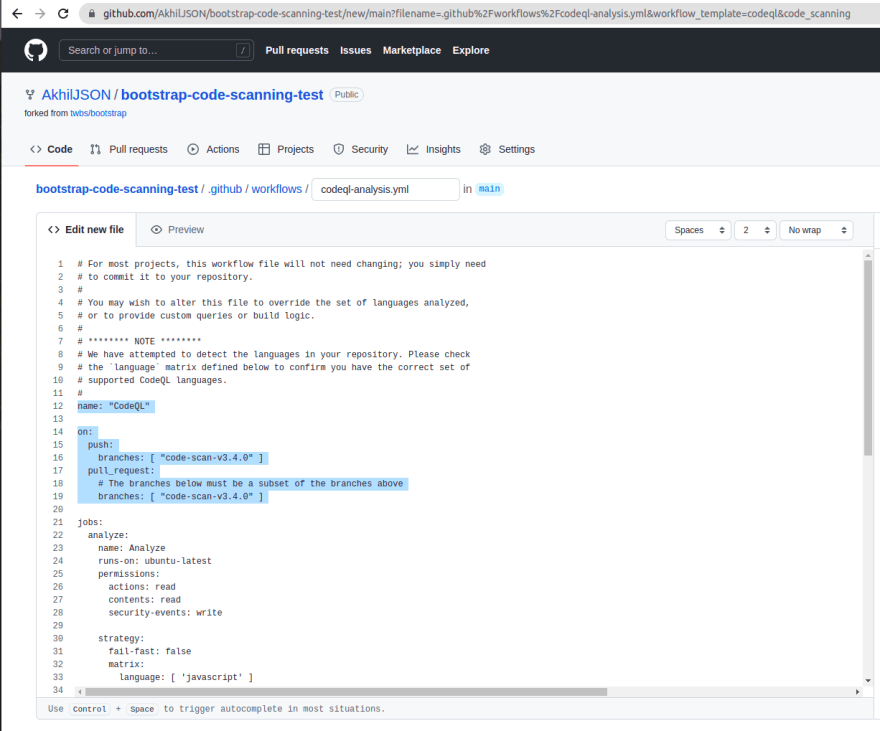Click the Code tab angle-brackets icon
880x731 pixels.
pos(36,149)
